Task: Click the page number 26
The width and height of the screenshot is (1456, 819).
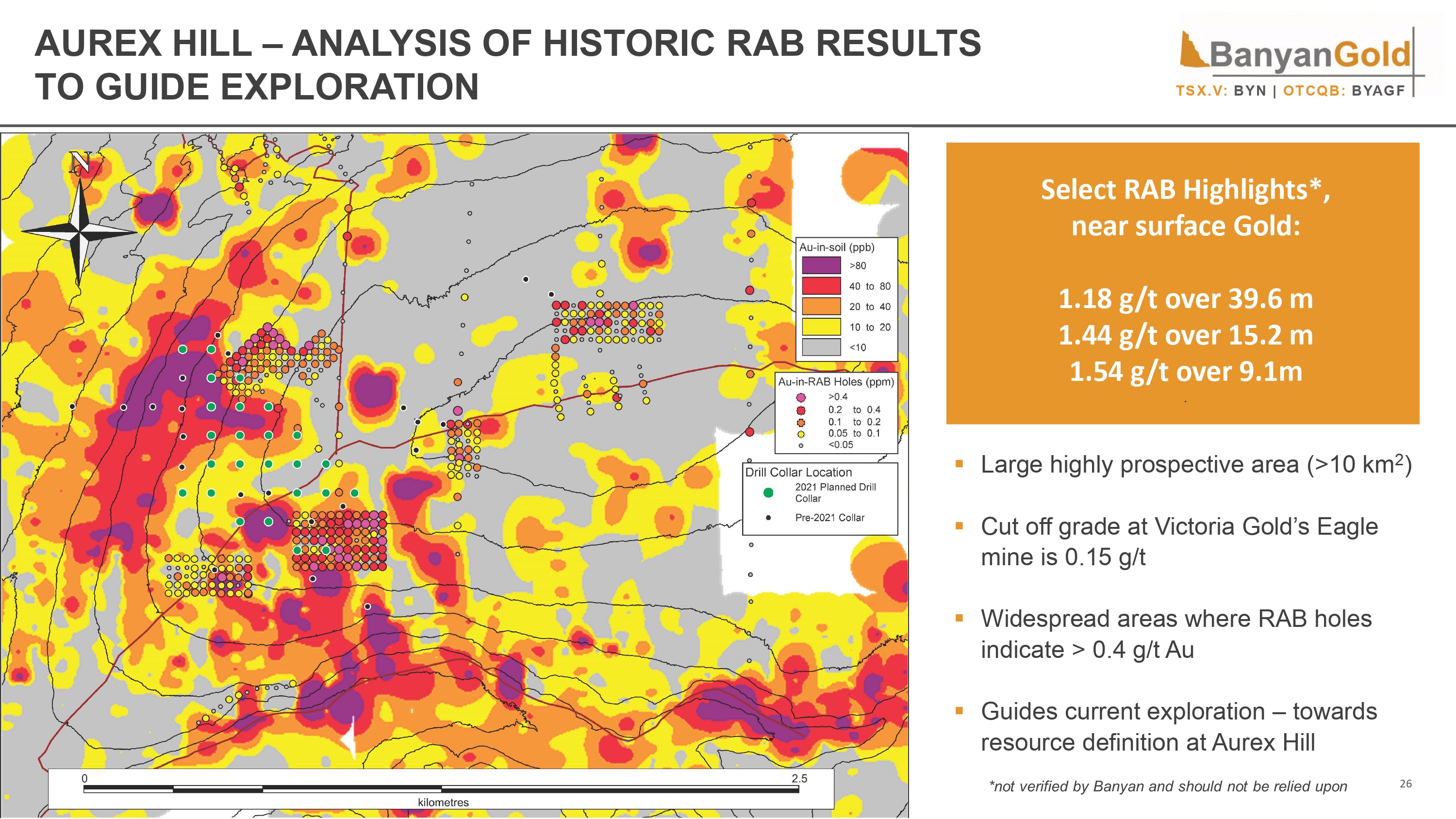Action: (x=1406, y=784)
